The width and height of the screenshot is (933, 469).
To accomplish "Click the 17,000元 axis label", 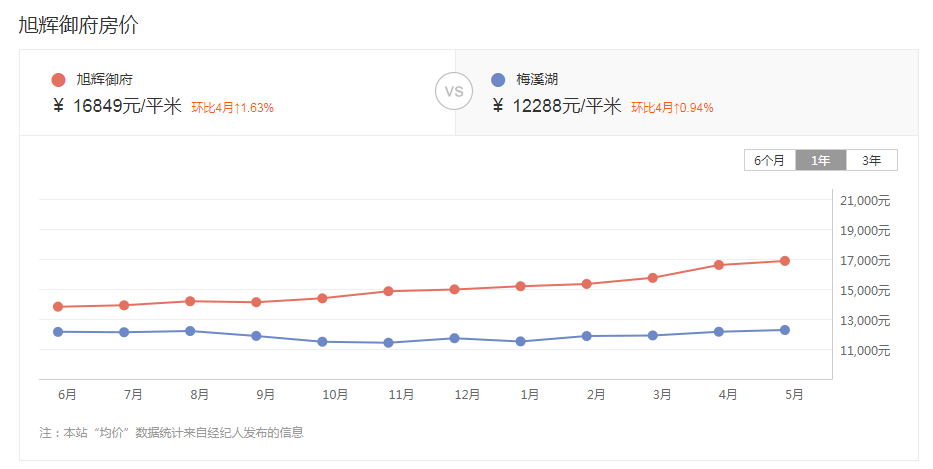I will (x=865, y=260).
